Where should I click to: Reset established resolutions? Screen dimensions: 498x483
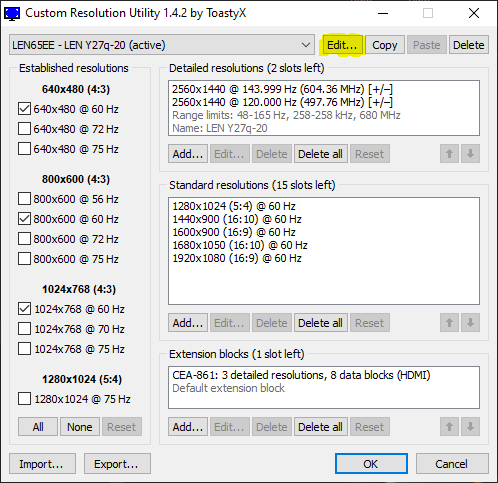(122, 426)
